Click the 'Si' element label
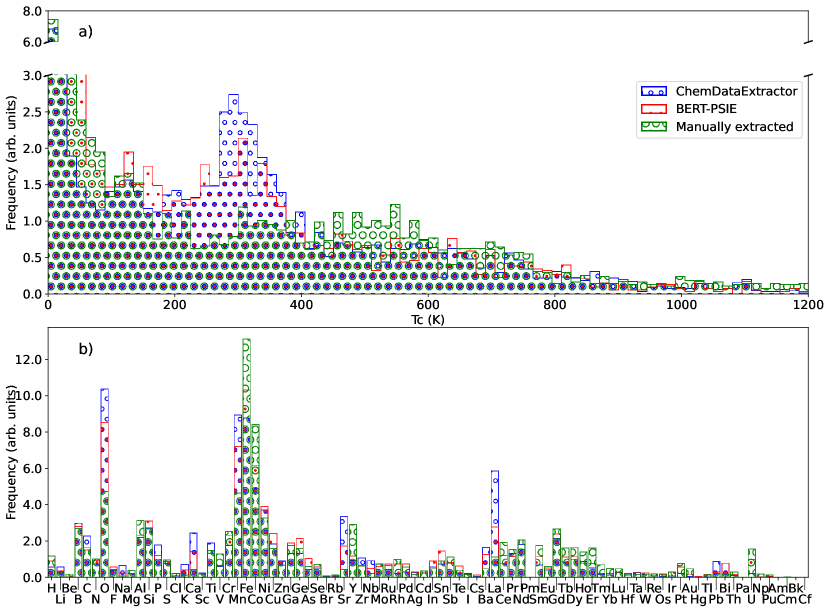The height and width of the screenshot is (612, 830). [x=149, y=600]
